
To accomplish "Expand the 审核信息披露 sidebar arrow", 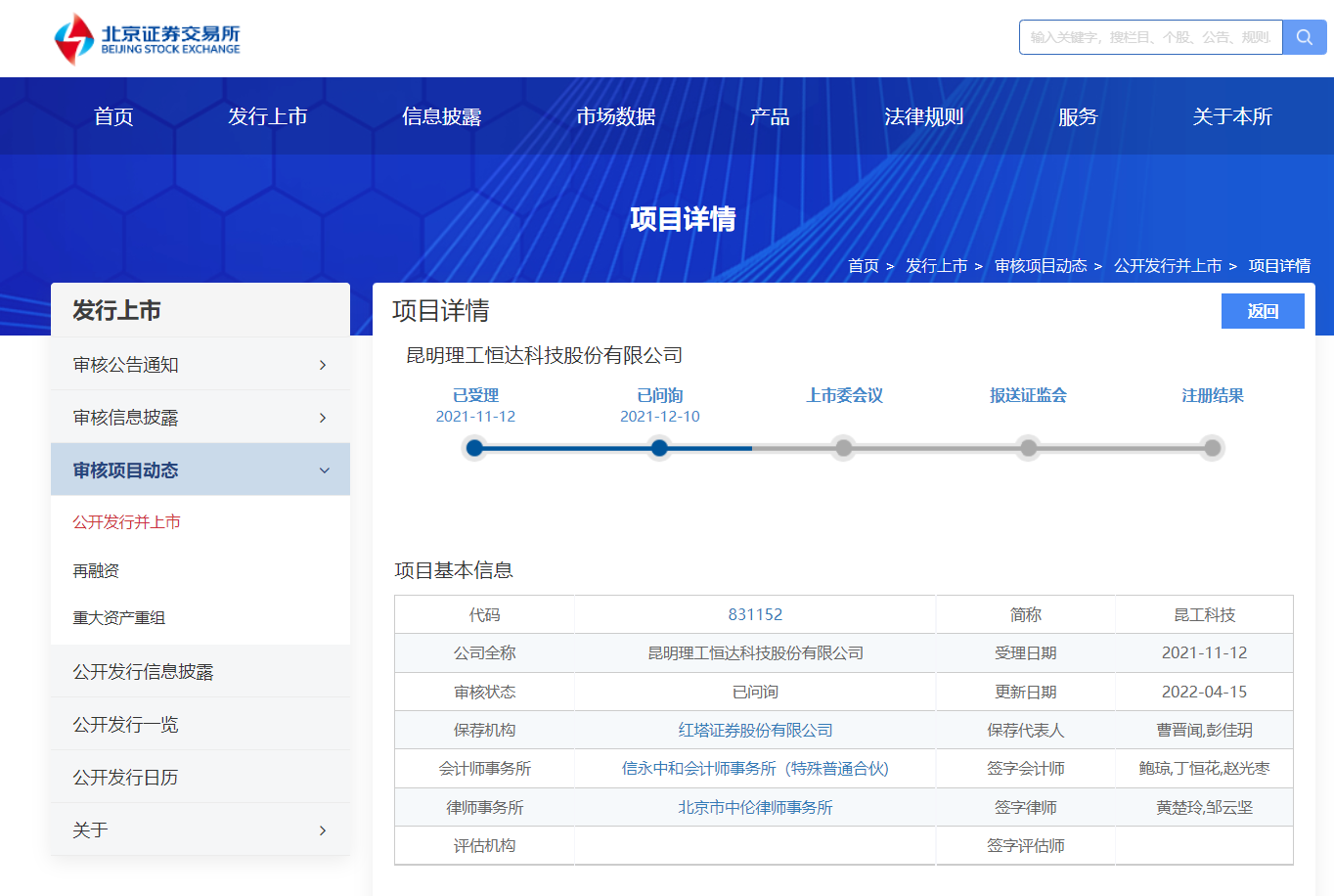I will 323,418.
